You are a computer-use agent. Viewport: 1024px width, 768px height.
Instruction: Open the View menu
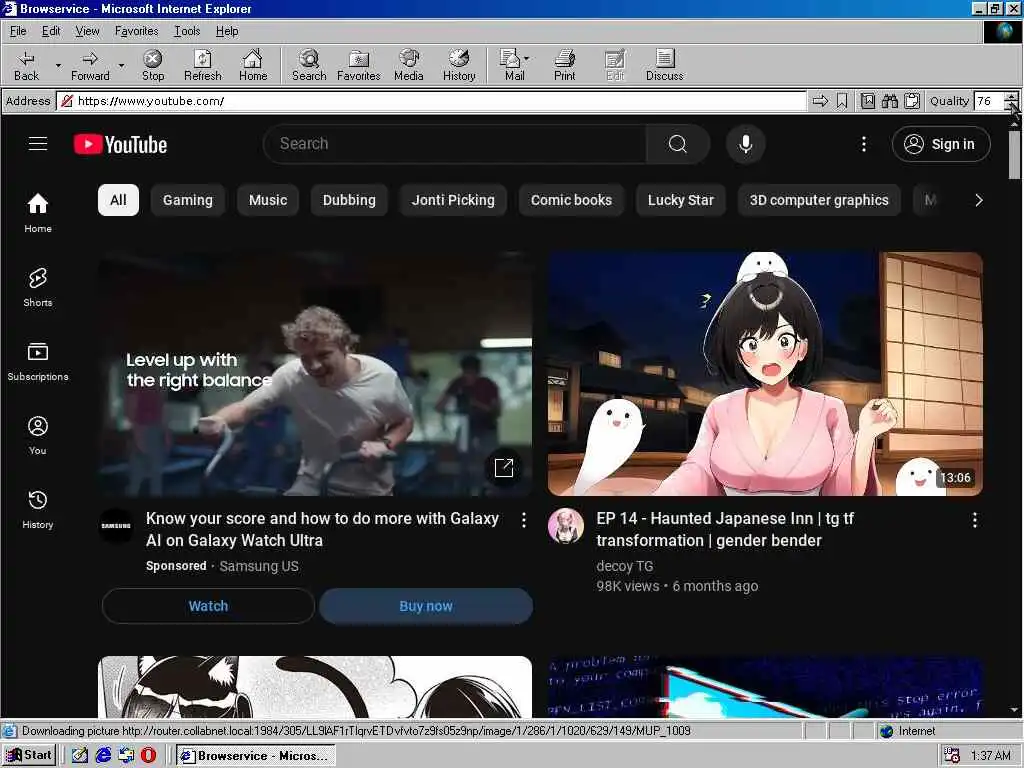[87, 31]
